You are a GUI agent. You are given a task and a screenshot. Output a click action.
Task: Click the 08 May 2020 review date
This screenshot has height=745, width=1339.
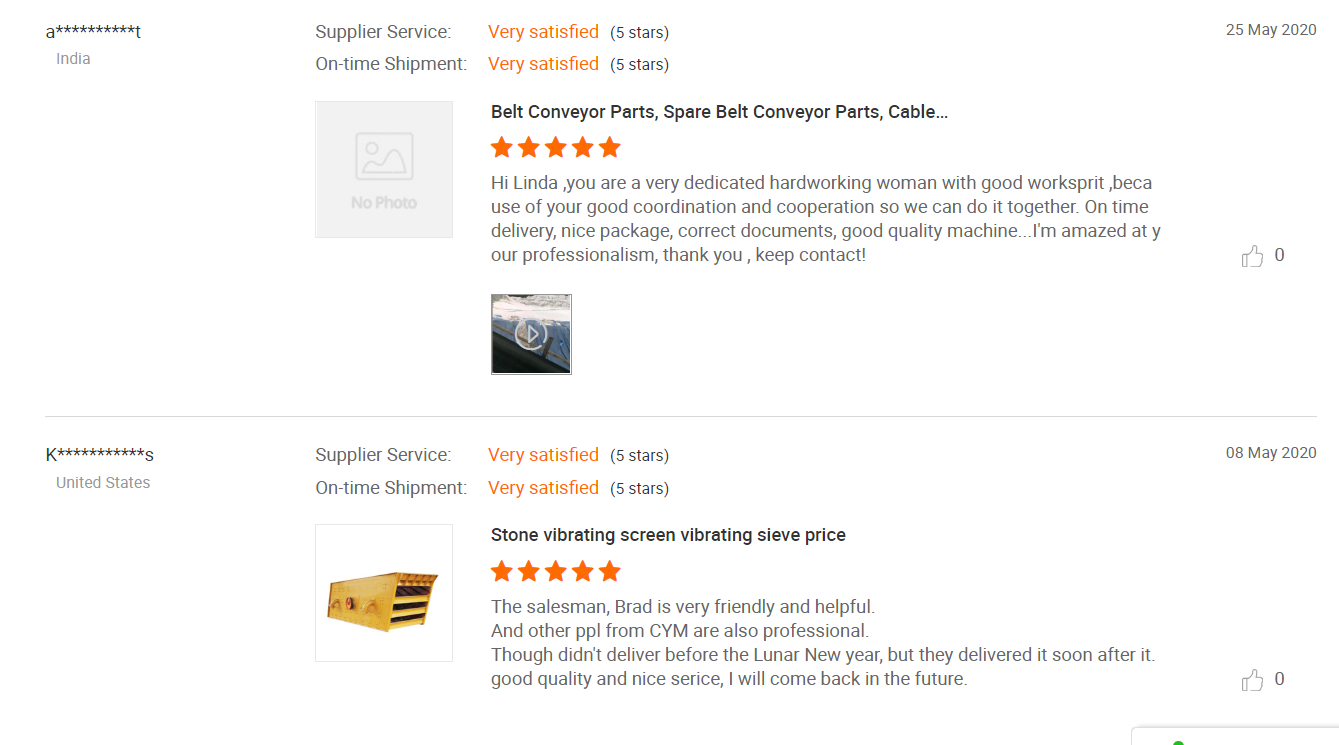coord(1271,453)
